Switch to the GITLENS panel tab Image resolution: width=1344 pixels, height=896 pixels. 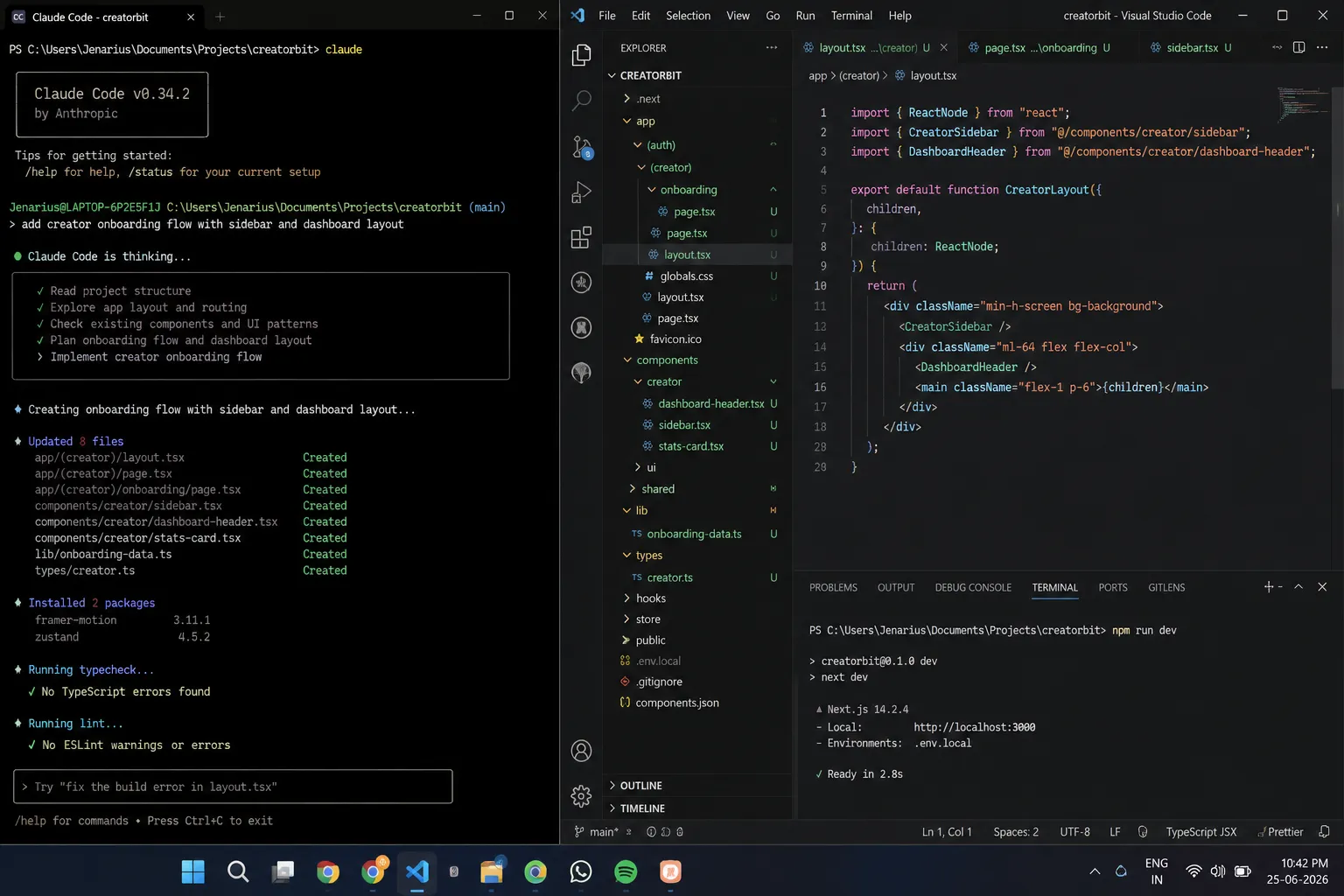pyautogui.click(x=1166, y=587)
